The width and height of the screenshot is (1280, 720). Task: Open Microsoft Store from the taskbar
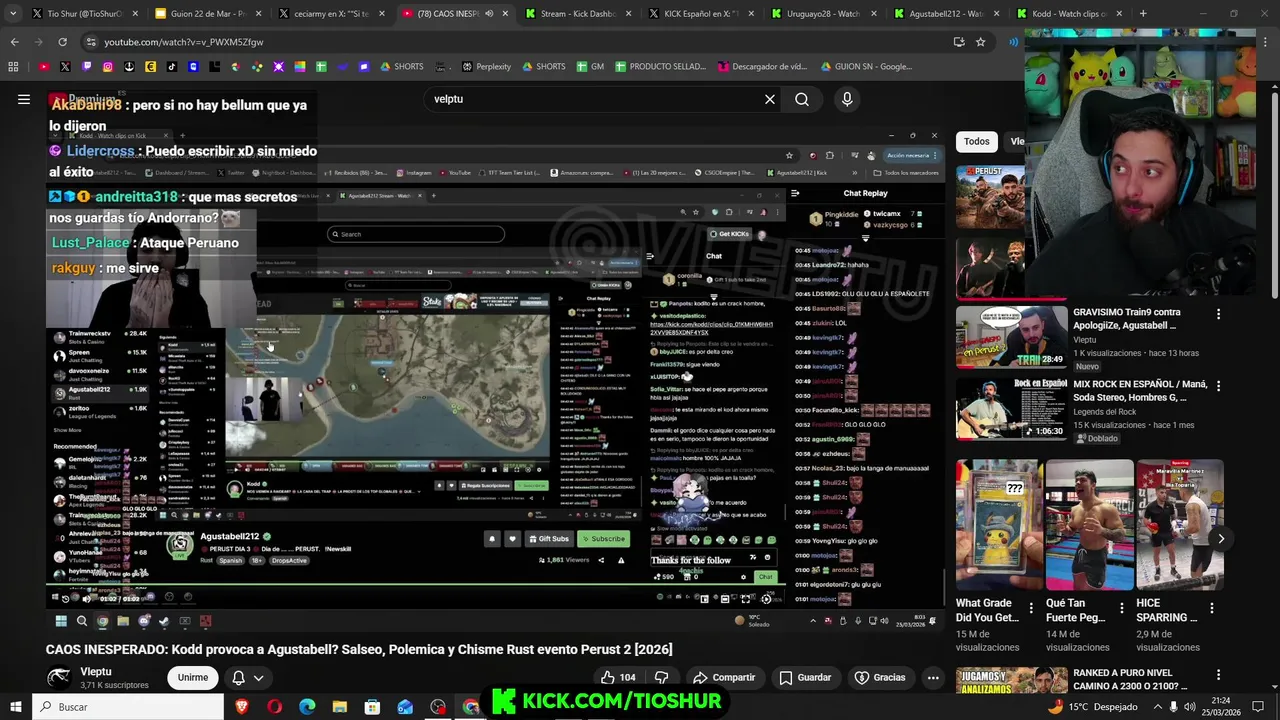(372, 706)
